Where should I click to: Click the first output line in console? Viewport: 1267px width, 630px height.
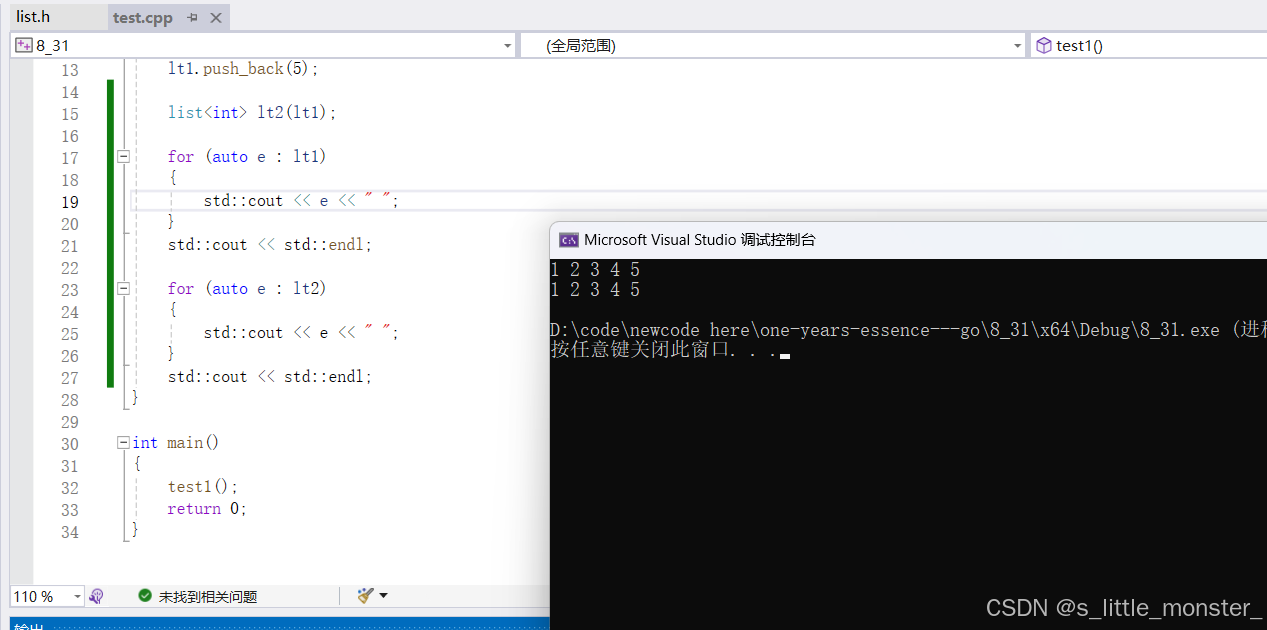pos(595,270)
